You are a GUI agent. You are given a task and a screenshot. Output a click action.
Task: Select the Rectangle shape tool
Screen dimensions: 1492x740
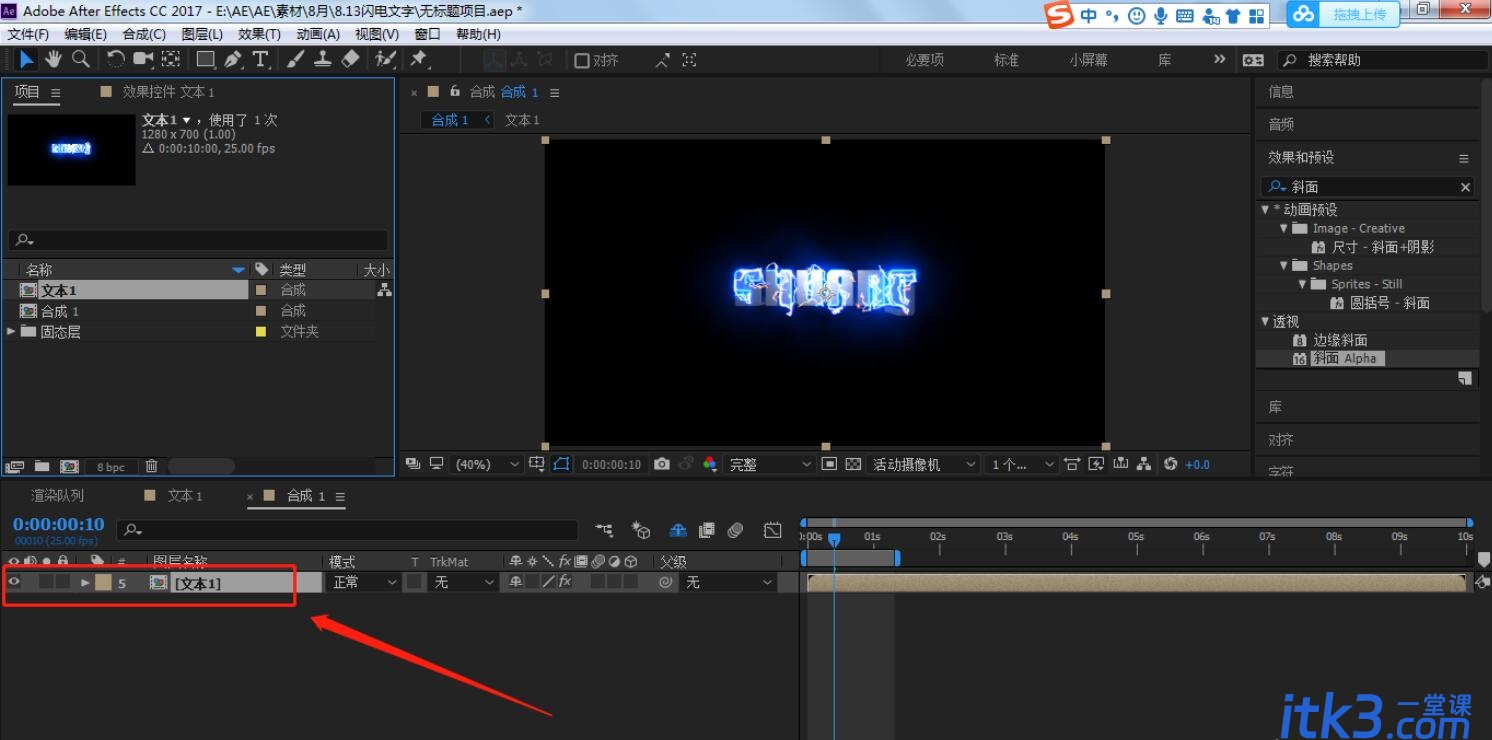click(x=206, y=60)
